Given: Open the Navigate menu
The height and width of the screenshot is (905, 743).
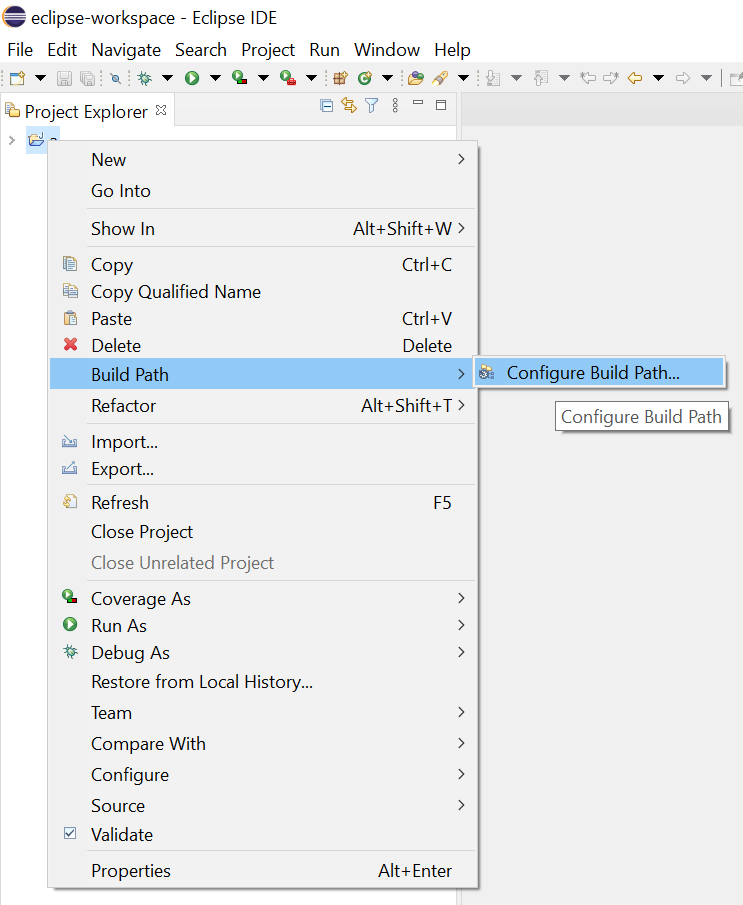Looking at the screenshot, I should [126, 50].
